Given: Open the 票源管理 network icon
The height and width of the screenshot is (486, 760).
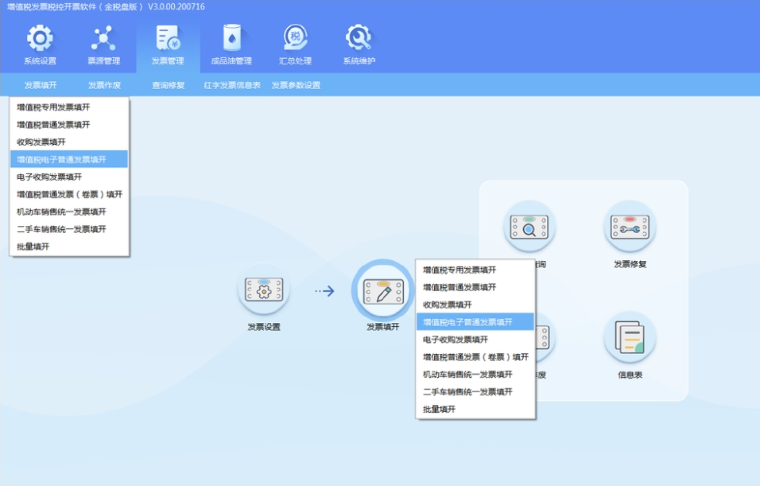Looking at the screenshot, I should [103, 39].
